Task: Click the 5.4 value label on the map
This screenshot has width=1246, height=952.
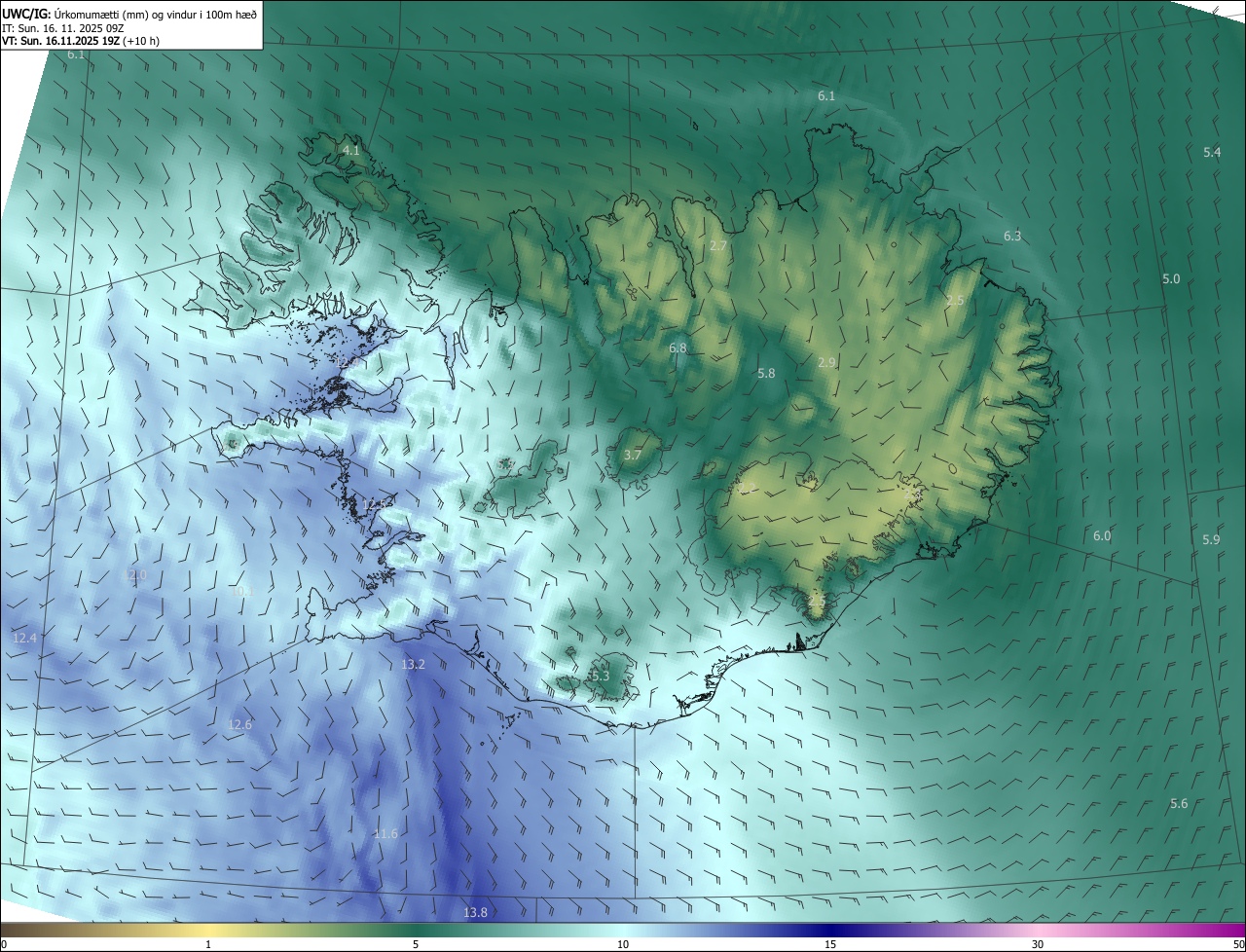Action: (1212, 152)
